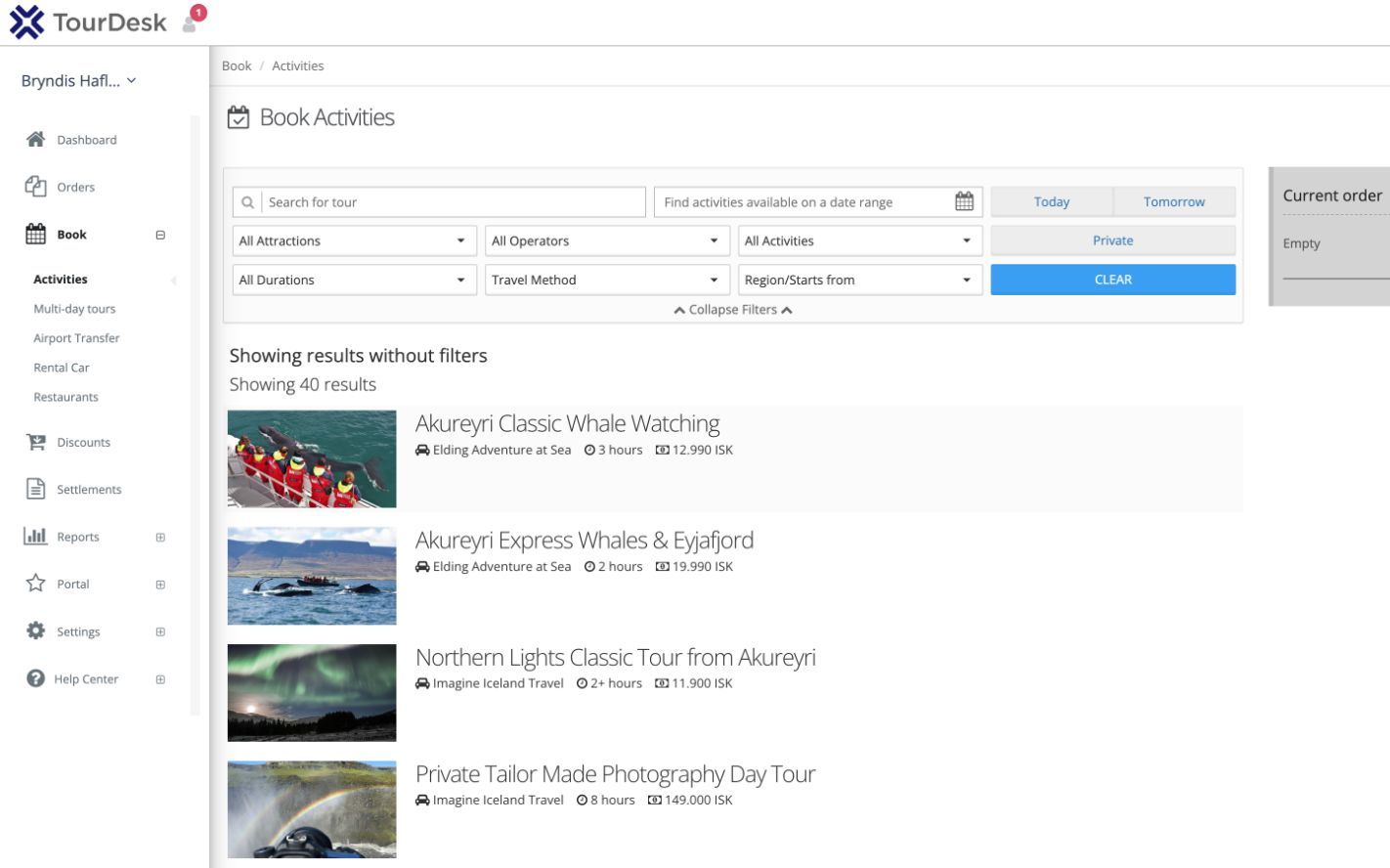
Task: Go to Multi-day tours page
Action: click(x=74, y=309)
